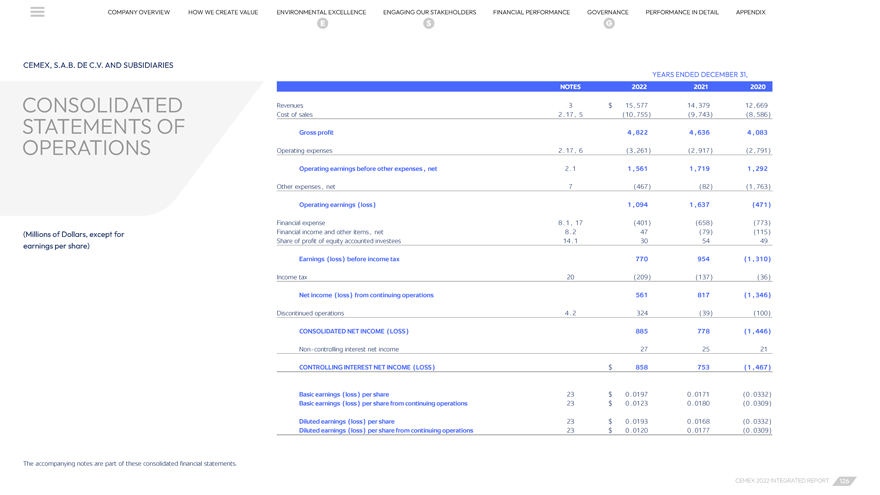Screen dimensions: 880x495
Task: Click the note reference 14.1
Action: (570, 241)
